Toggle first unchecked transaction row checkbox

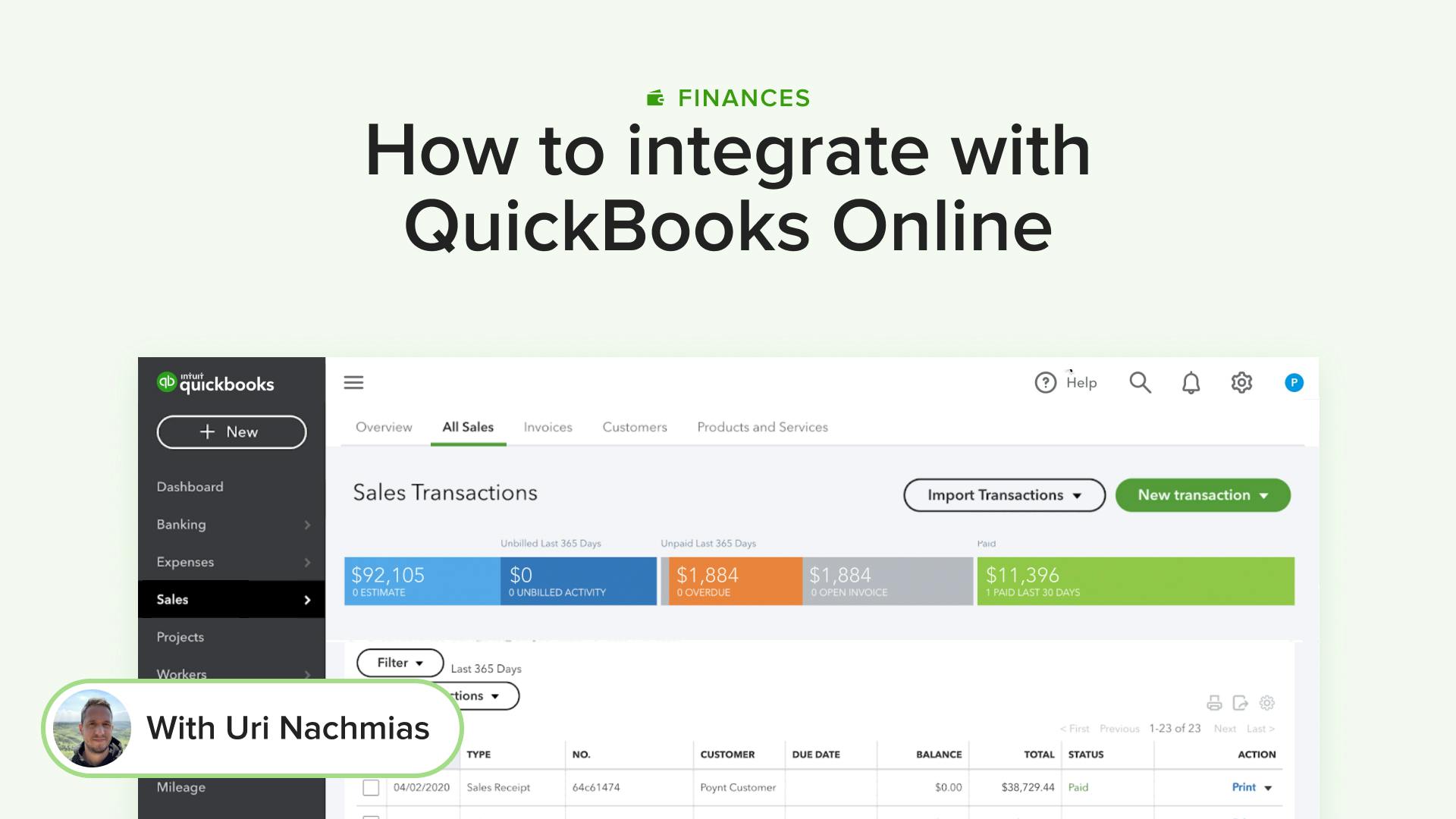click(x=370, y=788)
